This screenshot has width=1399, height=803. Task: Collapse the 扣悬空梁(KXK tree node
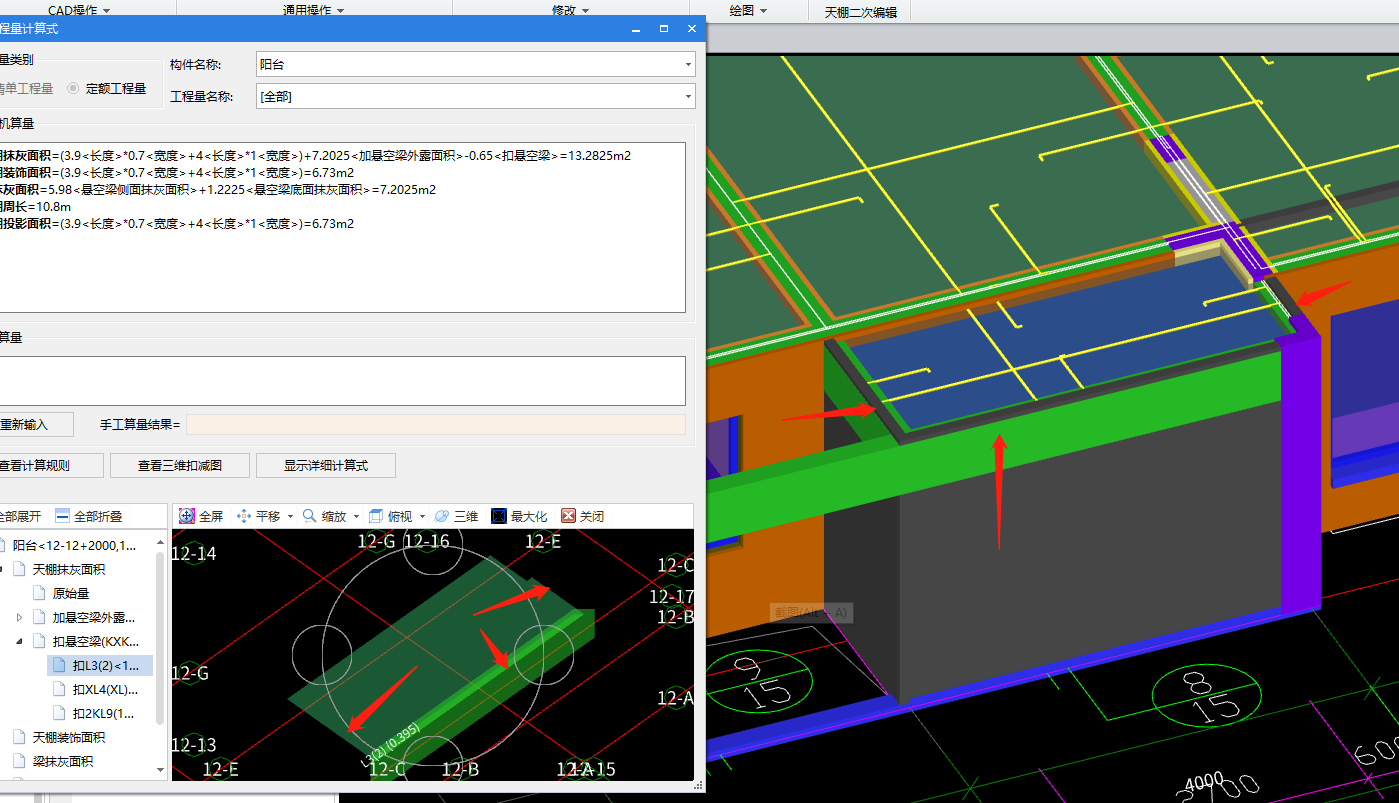[19, 641]
